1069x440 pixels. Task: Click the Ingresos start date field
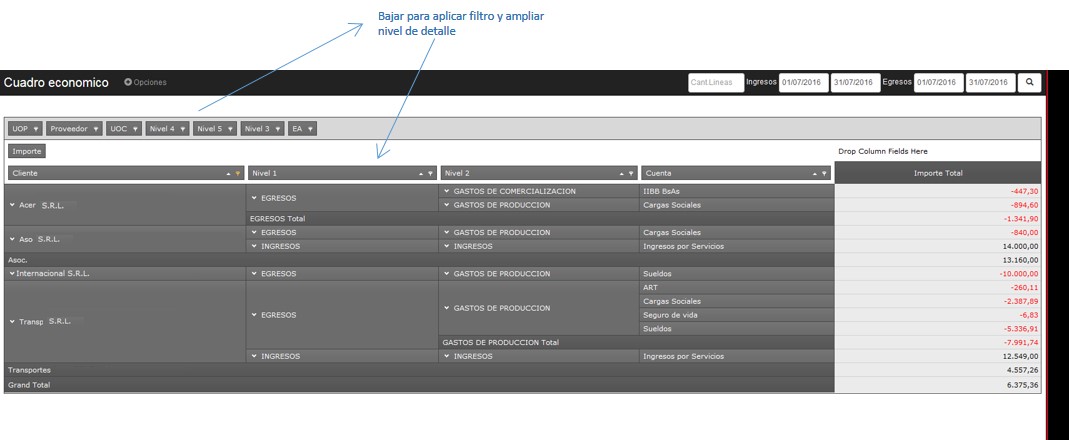click(803, 82)
